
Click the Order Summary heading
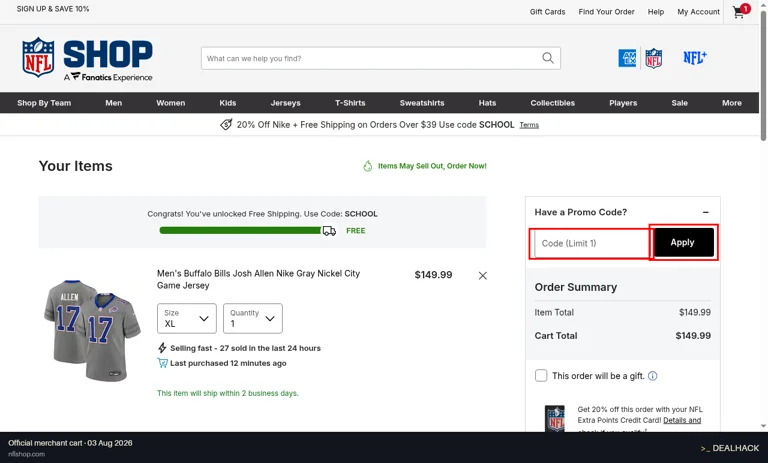(576, 287)
